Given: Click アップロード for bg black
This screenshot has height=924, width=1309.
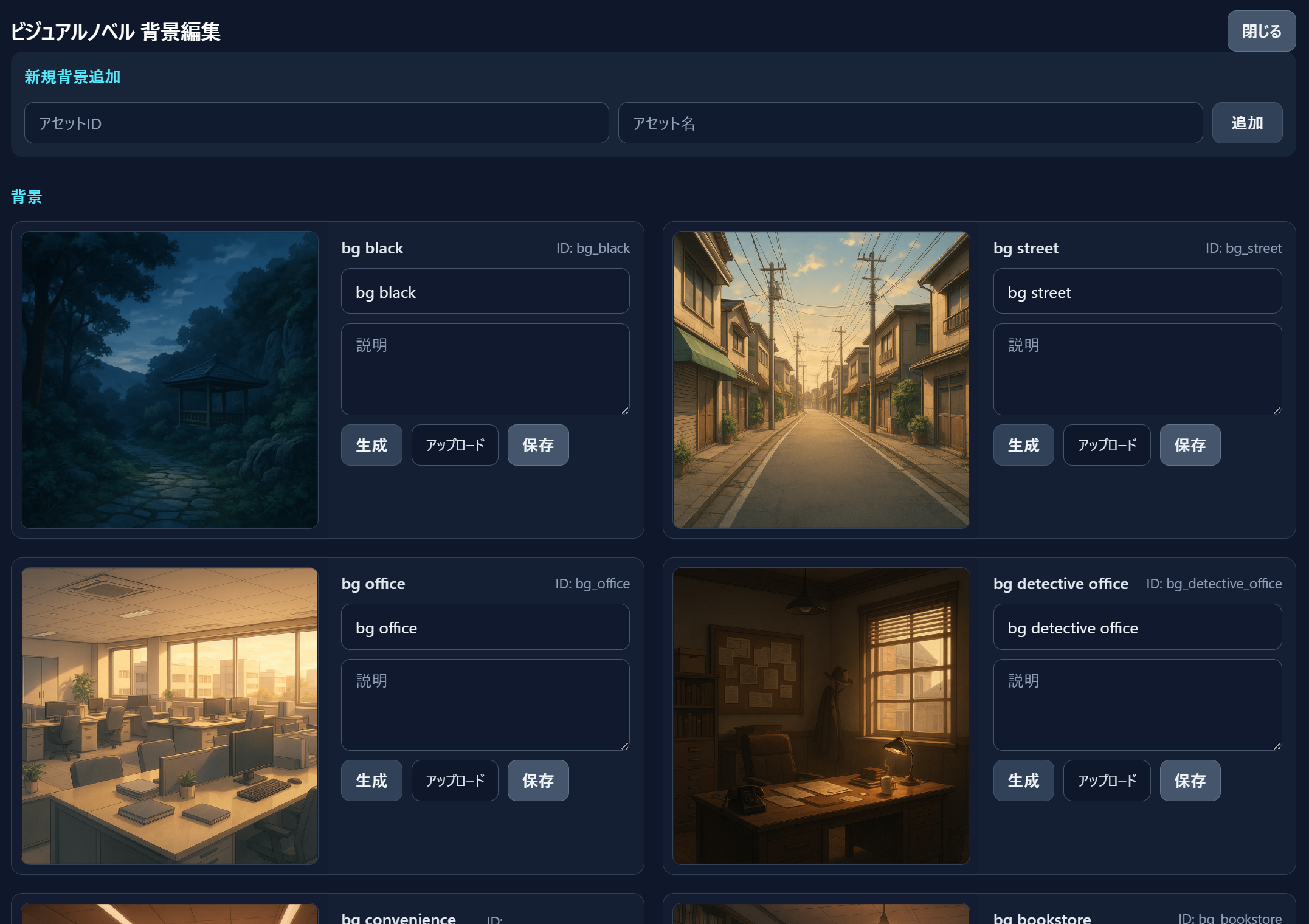Looking at the screenshot, I should tap(455, 445).
